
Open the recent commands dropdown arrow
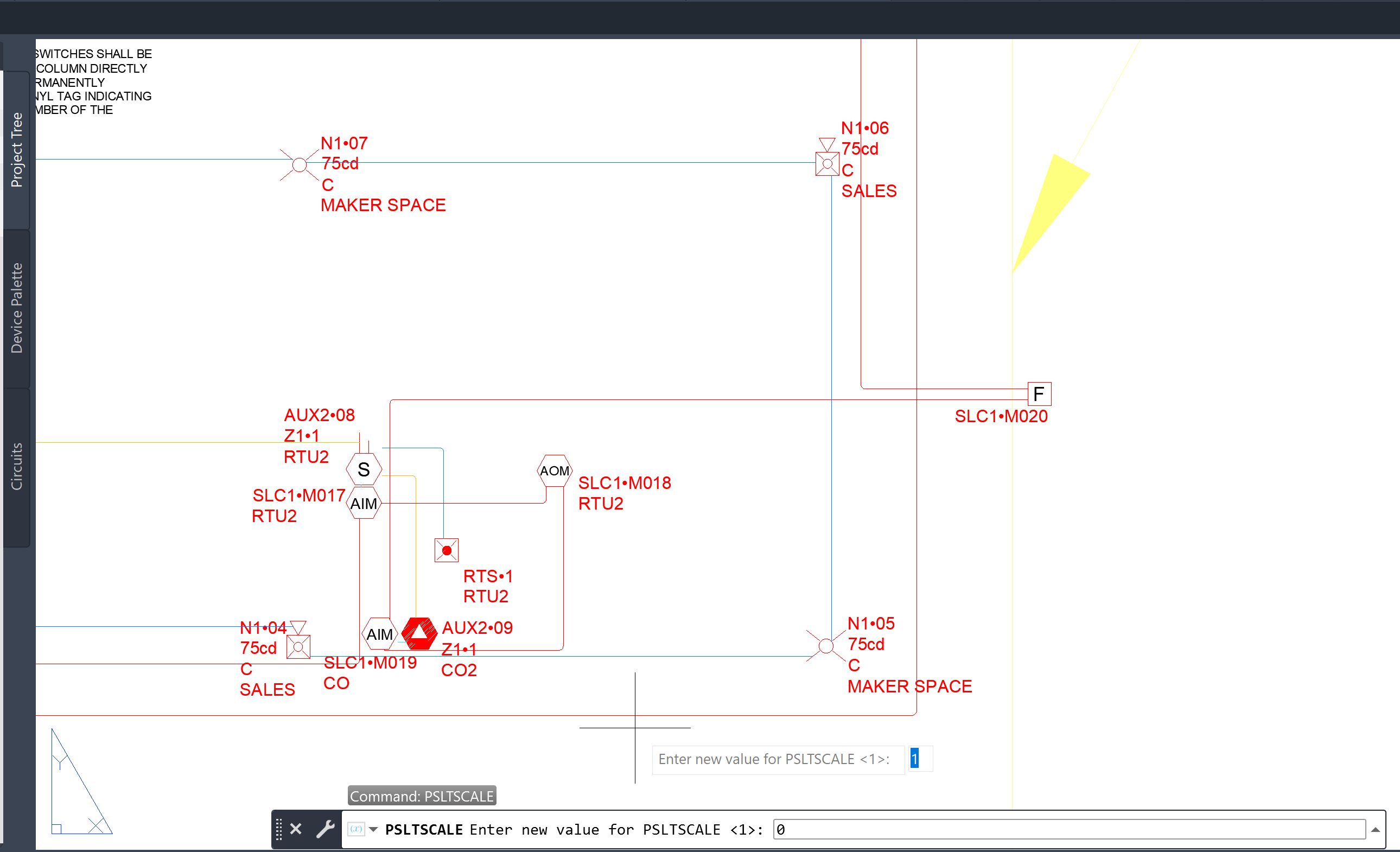tap(372, 829)
